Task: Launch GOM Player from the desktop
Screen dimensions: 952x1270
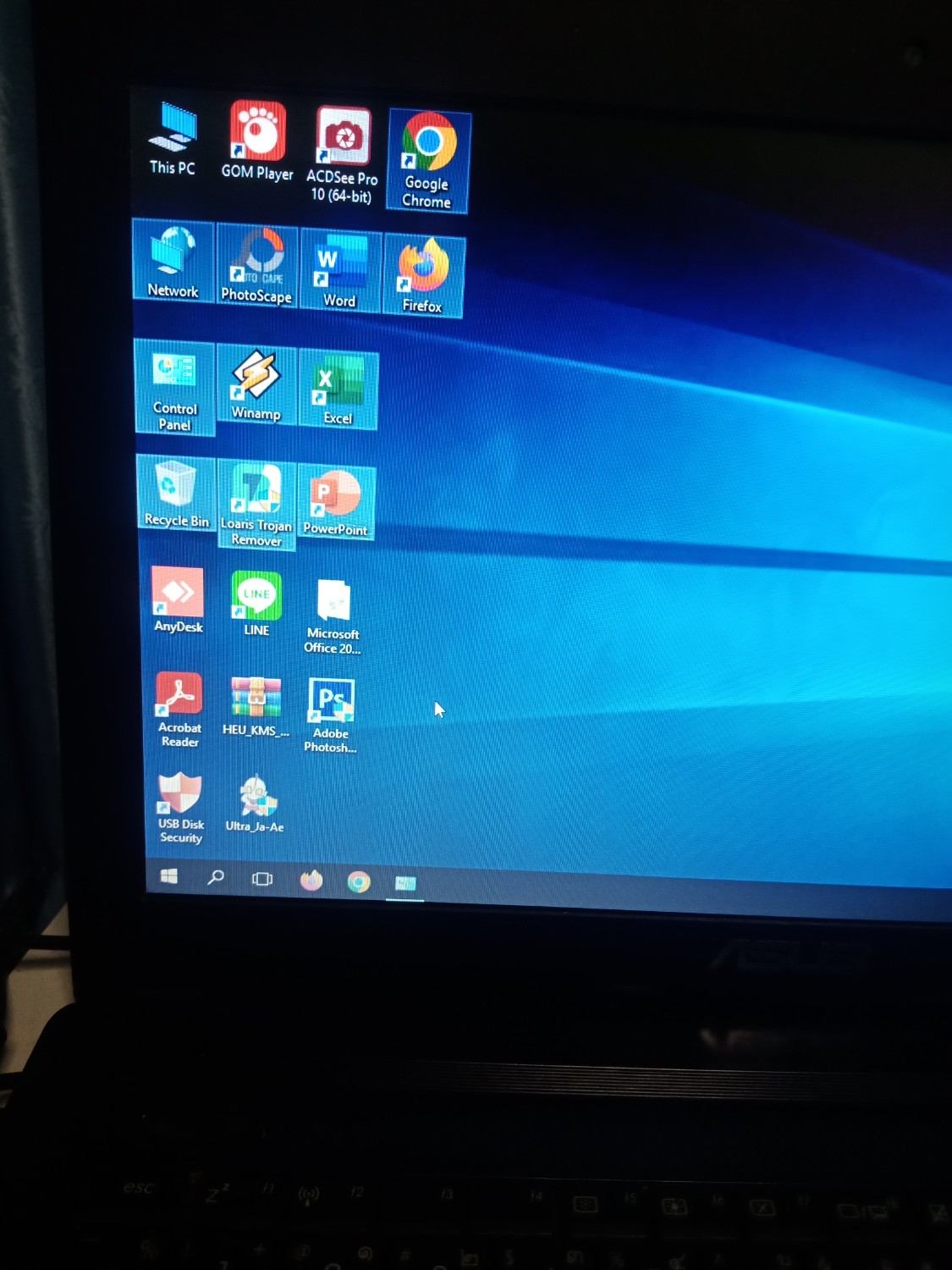Action: pos(257,141)
